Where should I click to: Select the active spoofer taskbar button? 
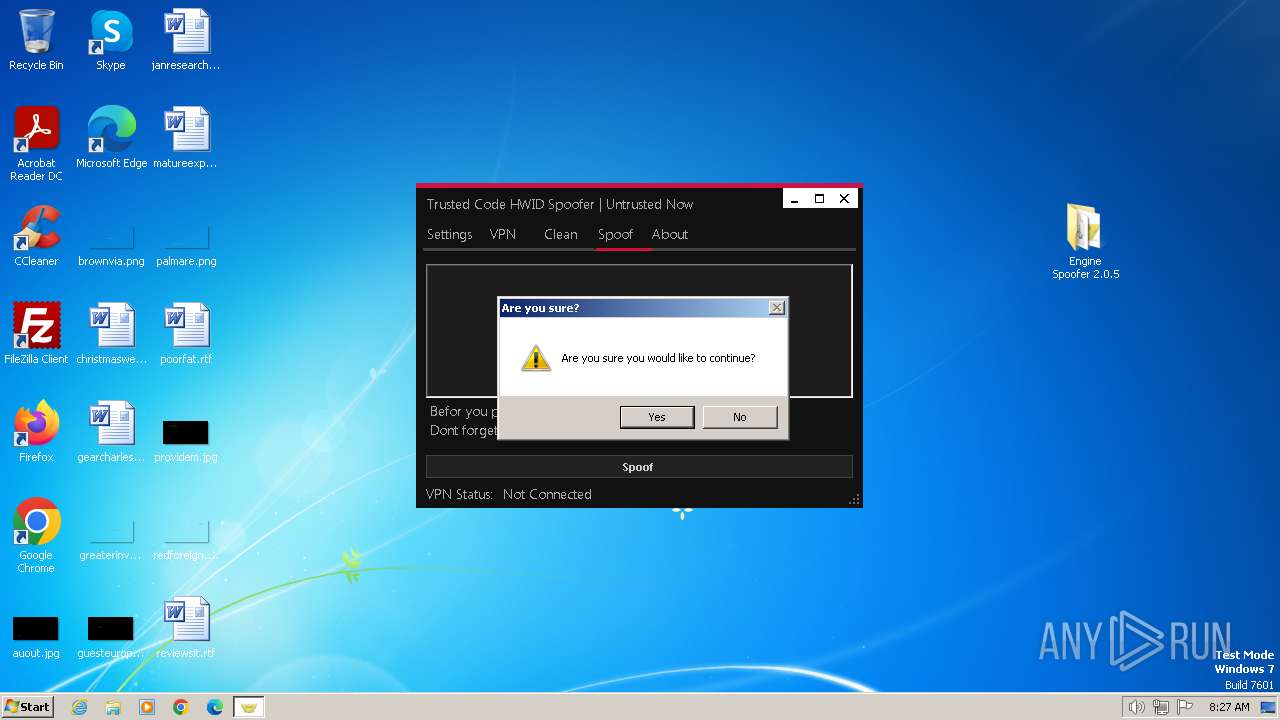(x=249, y=707)
